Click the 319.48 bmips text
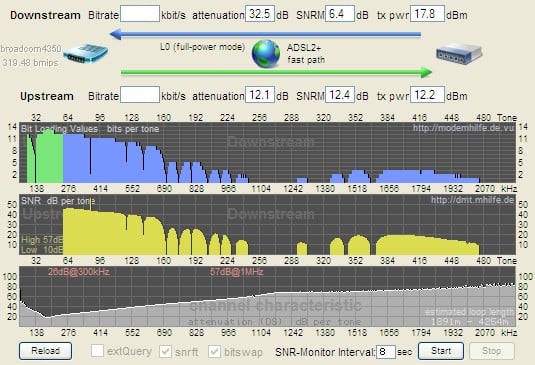 [x=31, y=63]
